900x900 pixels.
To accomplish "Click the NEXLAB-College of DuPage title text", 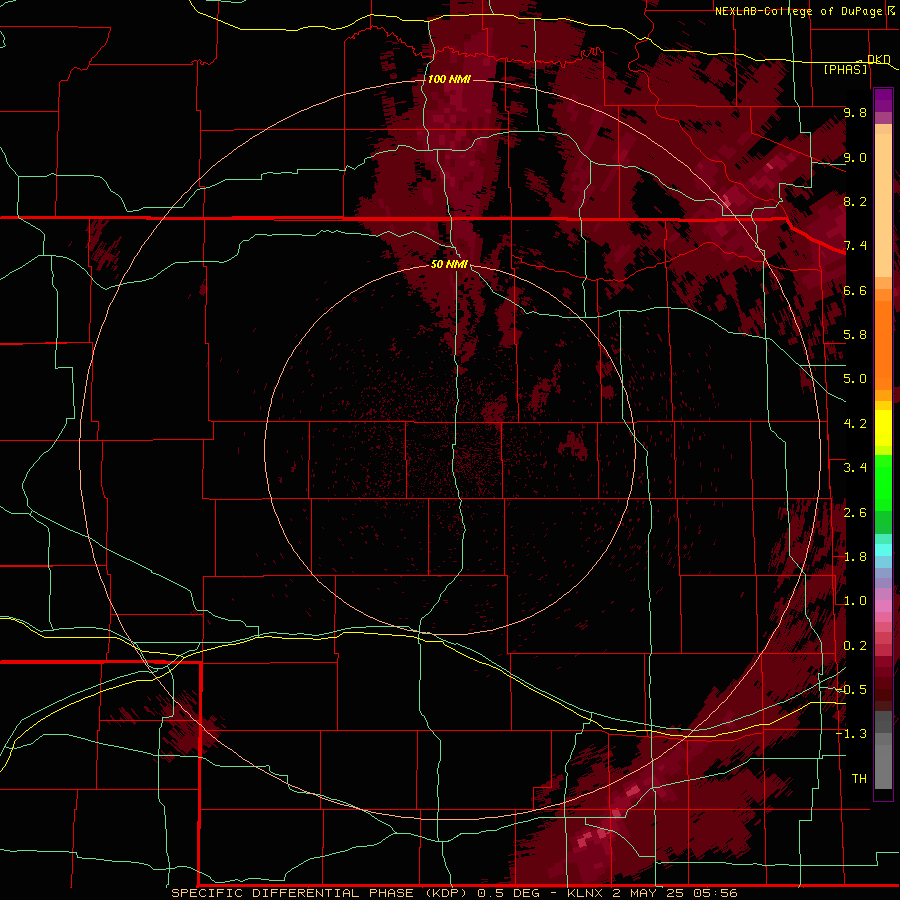I will click(x=798, y=11).
